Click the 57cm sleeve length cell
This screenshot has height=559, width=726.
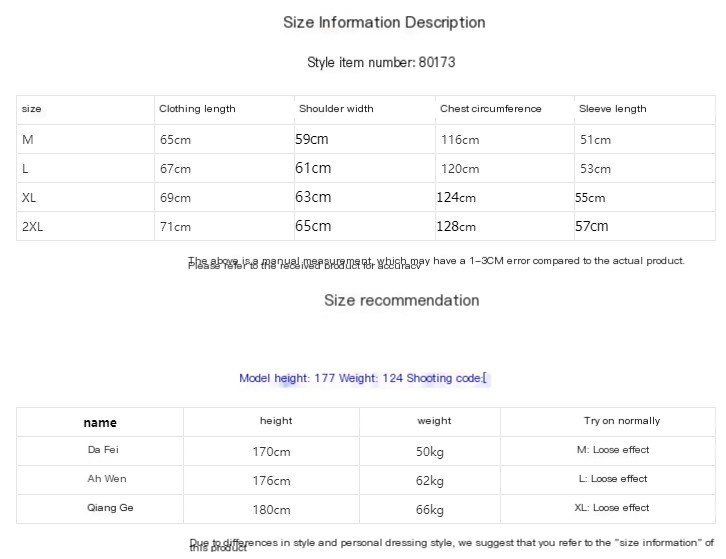(591, 226)
